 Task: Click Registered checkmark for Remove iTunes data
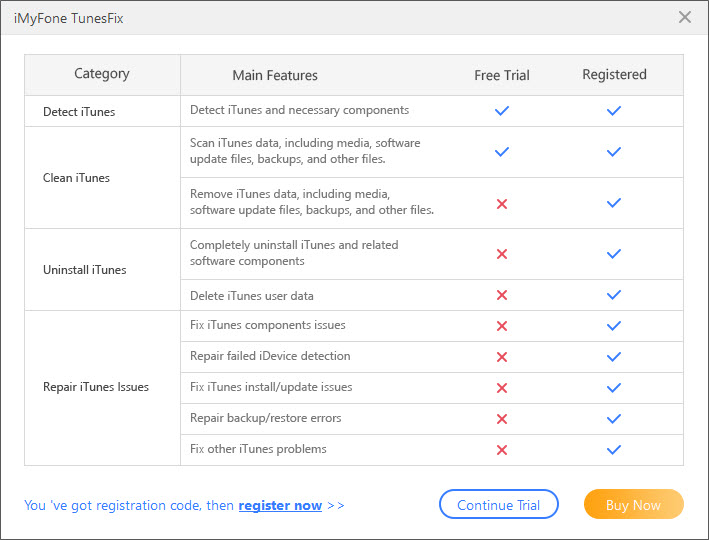point(614,203)
